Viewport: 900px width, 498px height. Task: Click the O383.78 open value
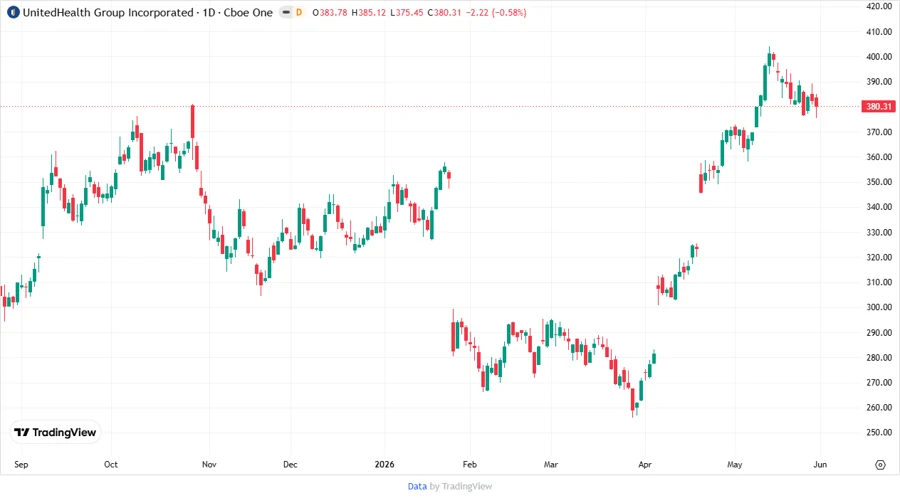(330, 13)
